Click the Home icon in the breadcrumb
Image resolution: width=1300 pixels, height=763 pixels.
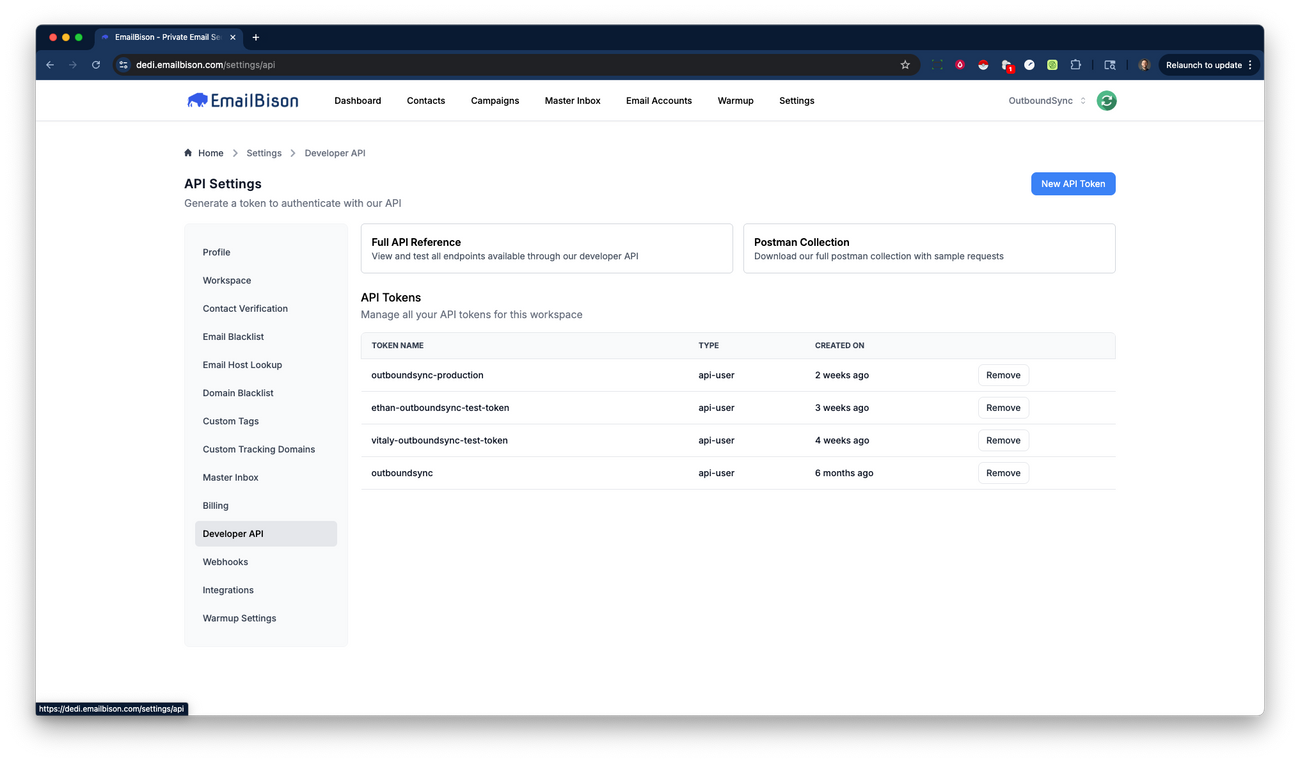coord(186,152)
